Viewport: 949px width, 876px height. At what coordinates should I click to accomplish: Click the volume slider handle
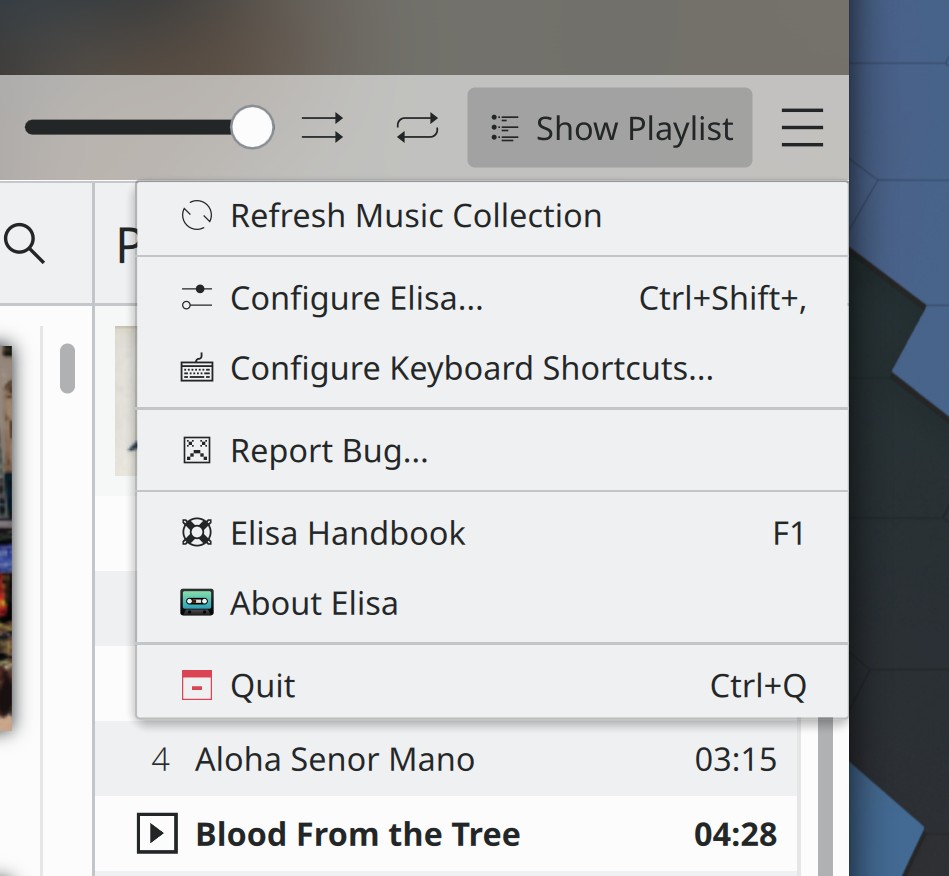[252, 128]
